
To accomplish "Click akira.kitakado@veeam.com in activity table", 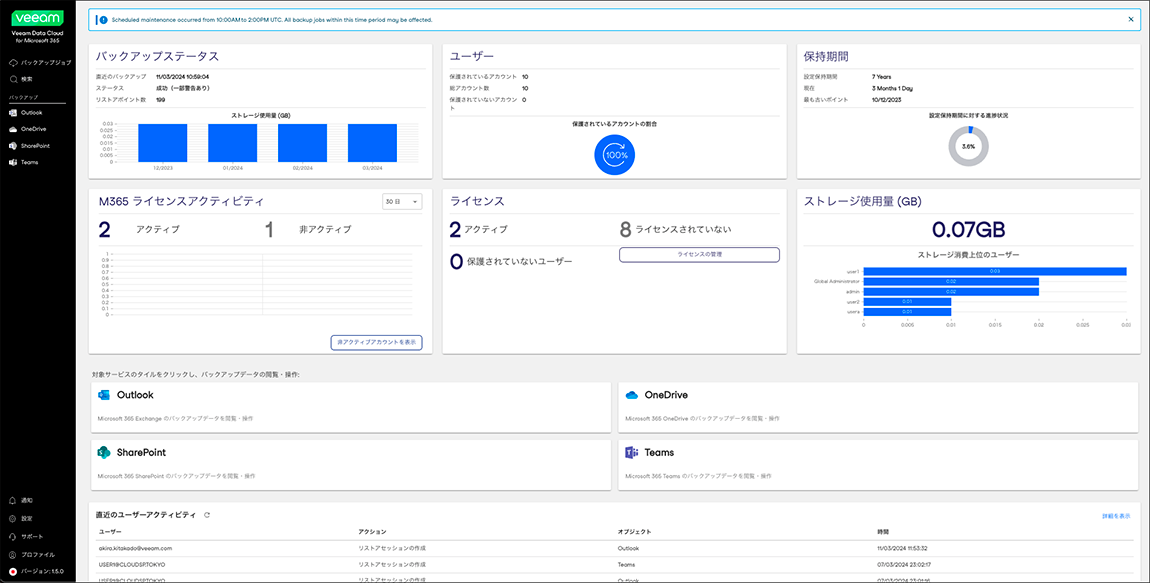I will click(135, 548).
